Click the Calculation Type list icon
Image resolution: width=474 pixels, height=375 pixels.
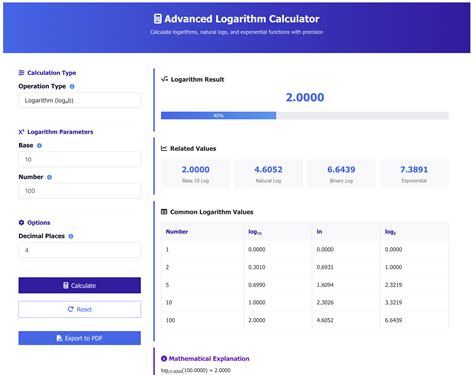tap(21, 73)
